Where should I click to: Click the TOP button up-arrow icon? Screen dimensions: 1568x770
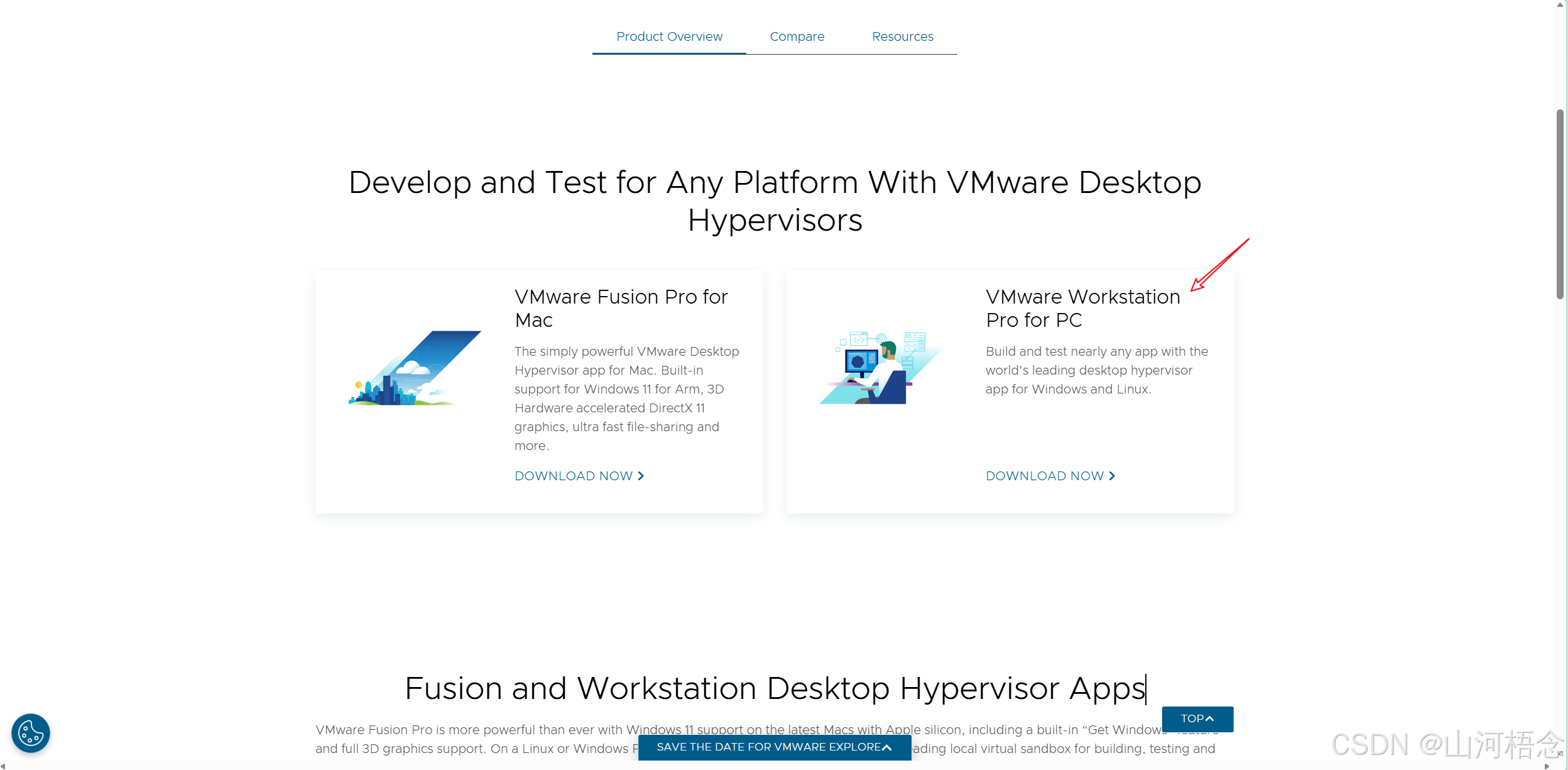[x=1210, y=718]
